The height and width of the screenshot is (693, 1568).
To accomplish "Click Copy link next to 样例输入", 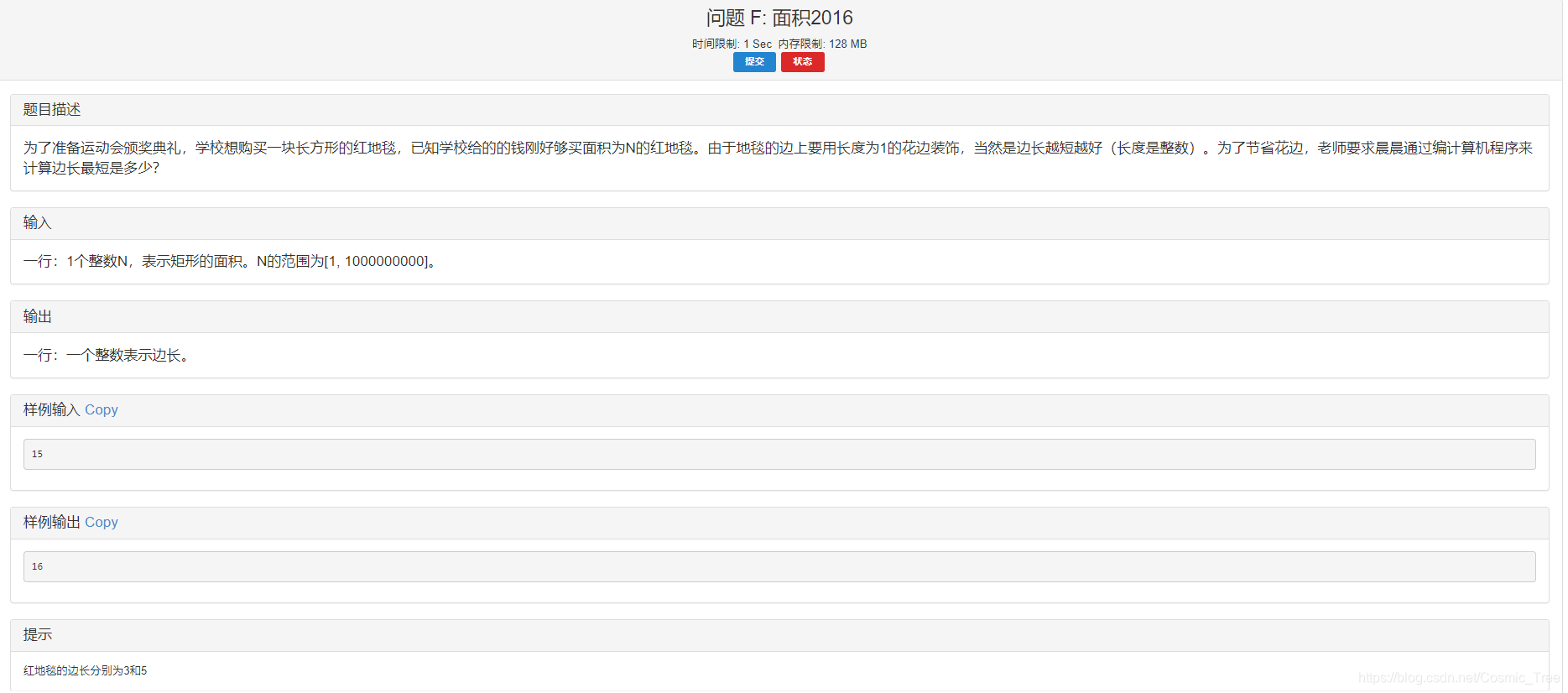I will coord(102,409).
